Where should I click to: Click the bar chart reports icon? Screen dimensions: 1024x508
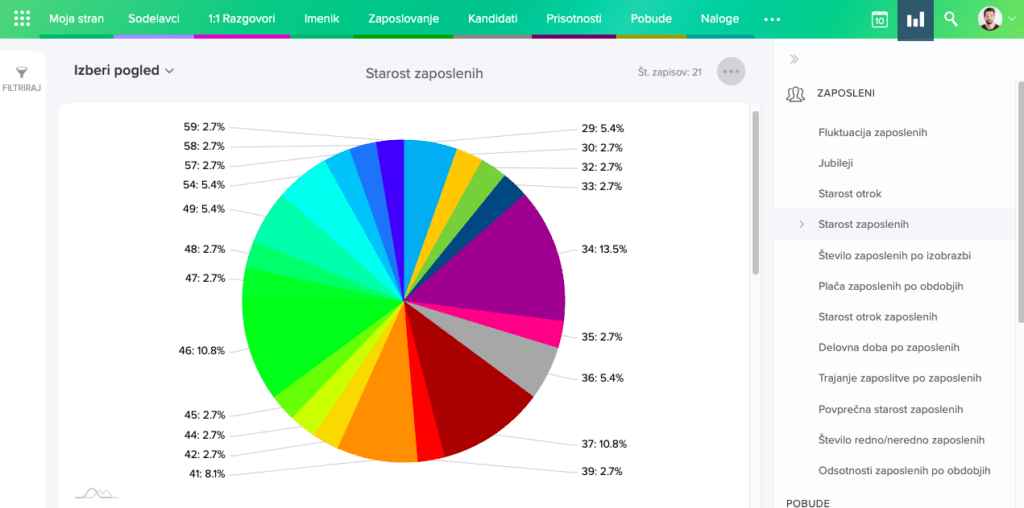tap(915, 19)
